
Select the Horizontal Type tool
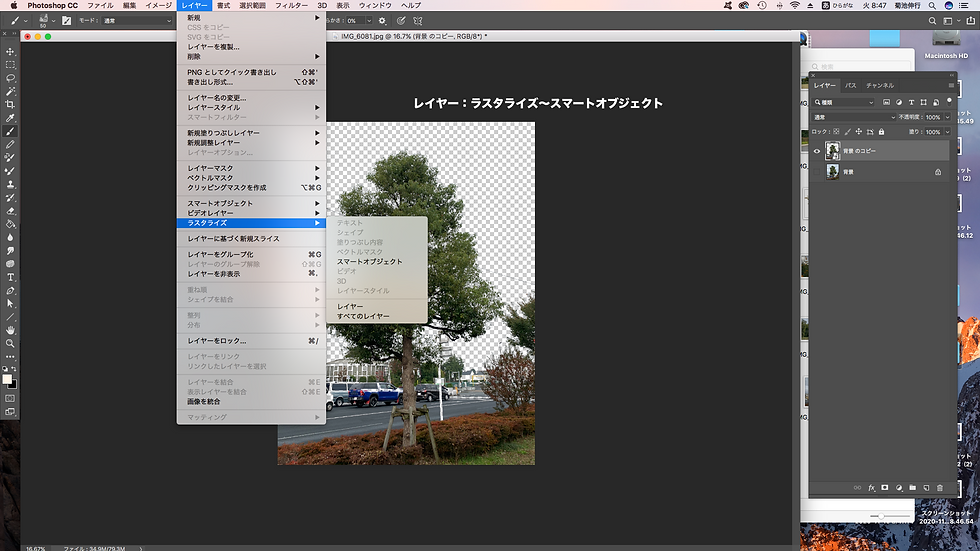point(10,277)
